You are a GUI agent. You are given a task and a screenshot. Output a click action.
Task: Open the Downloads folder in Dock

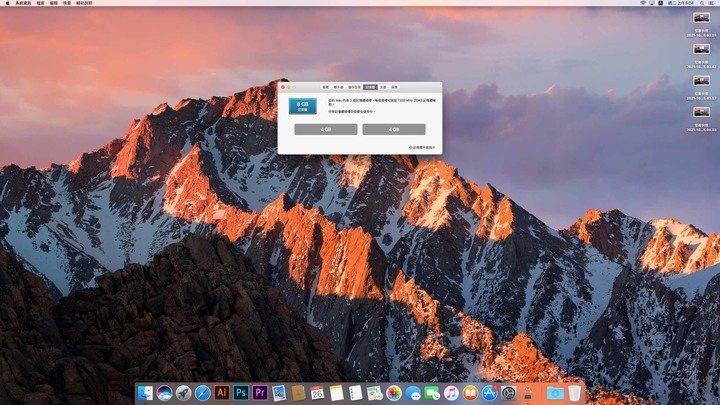click(x=555, y=393)
